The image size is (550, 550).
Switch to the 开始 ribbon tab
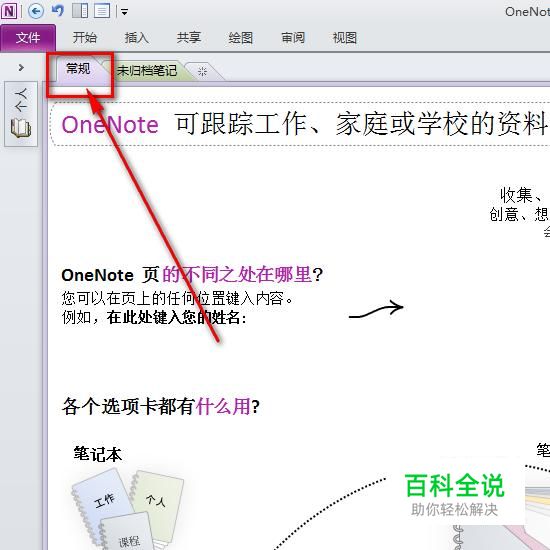point(85,38)
